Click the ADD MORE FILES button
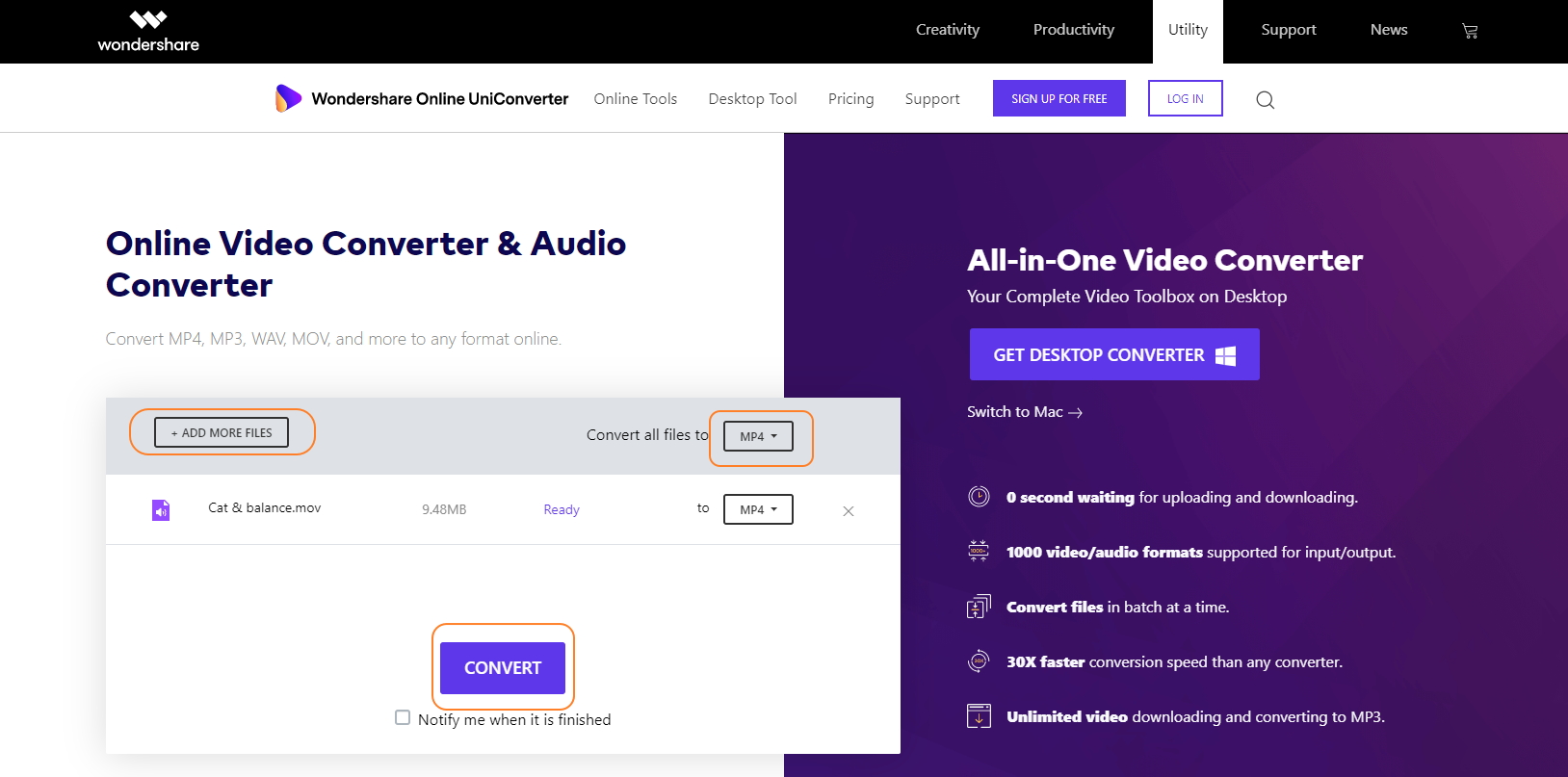The height and width of the screenshot is (777, 1568). point(222,432)
